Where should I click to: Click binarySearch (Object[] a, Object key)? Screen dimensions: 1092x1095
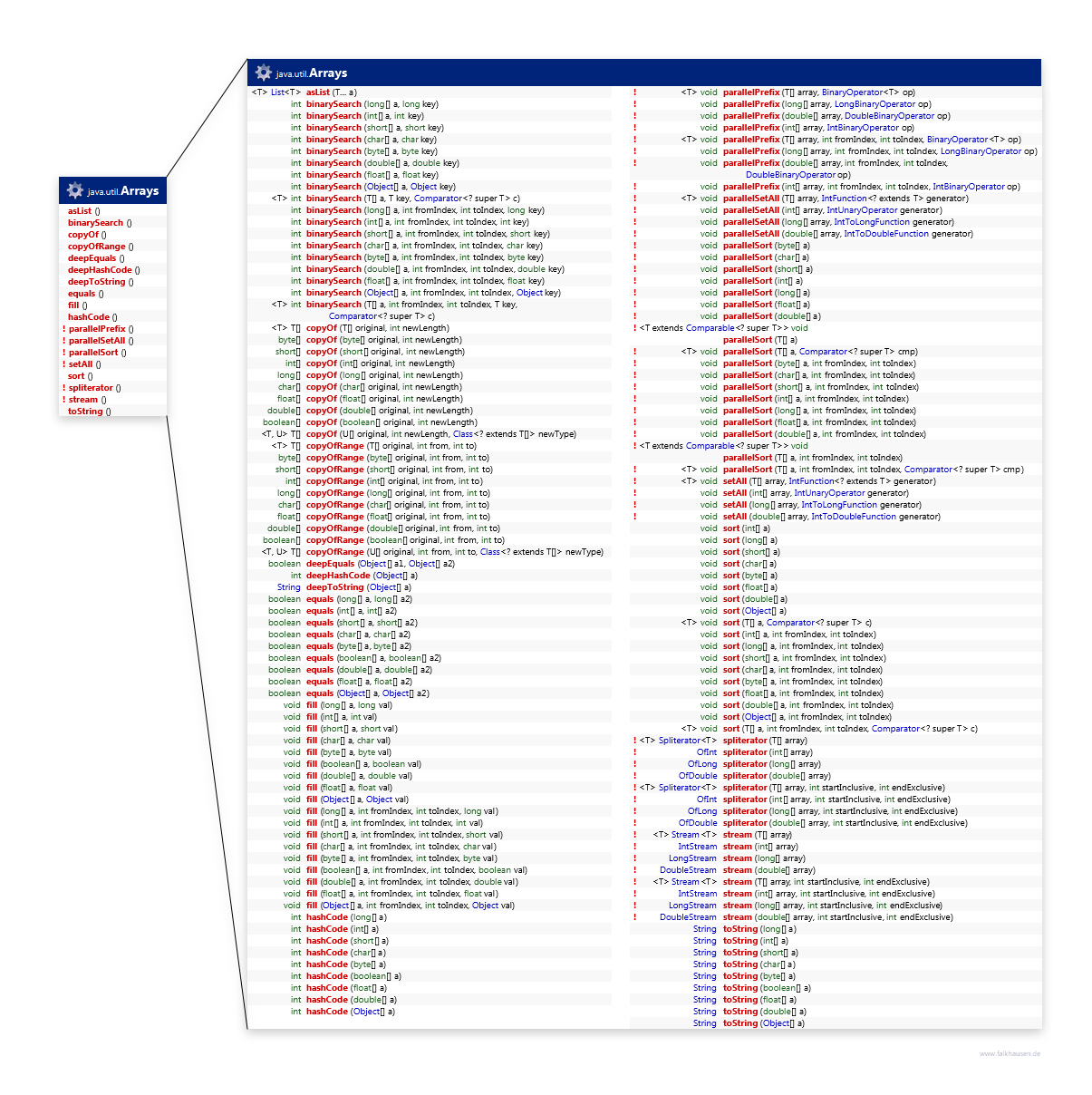(381, 187)
